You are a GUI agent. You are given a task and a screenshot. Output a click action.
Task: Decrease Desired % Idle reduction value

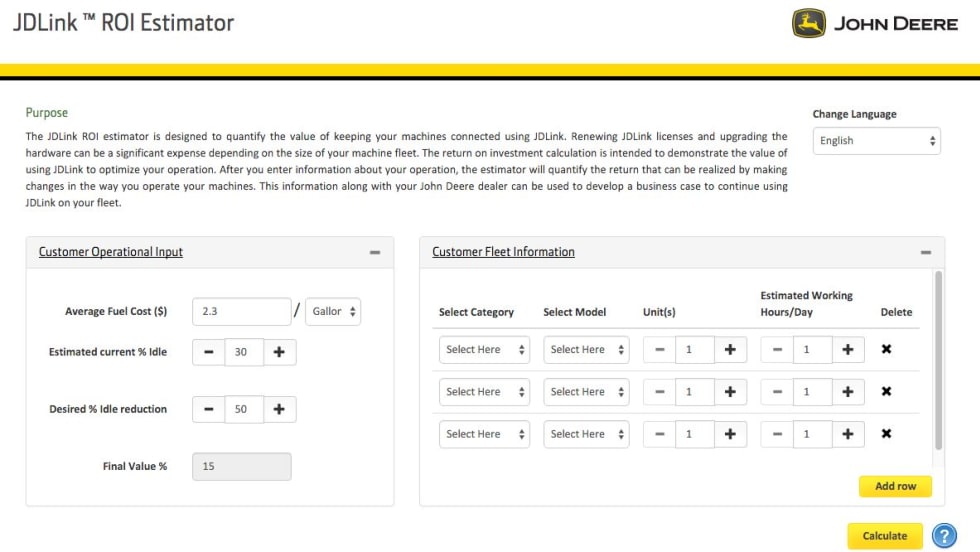(208, 409)
